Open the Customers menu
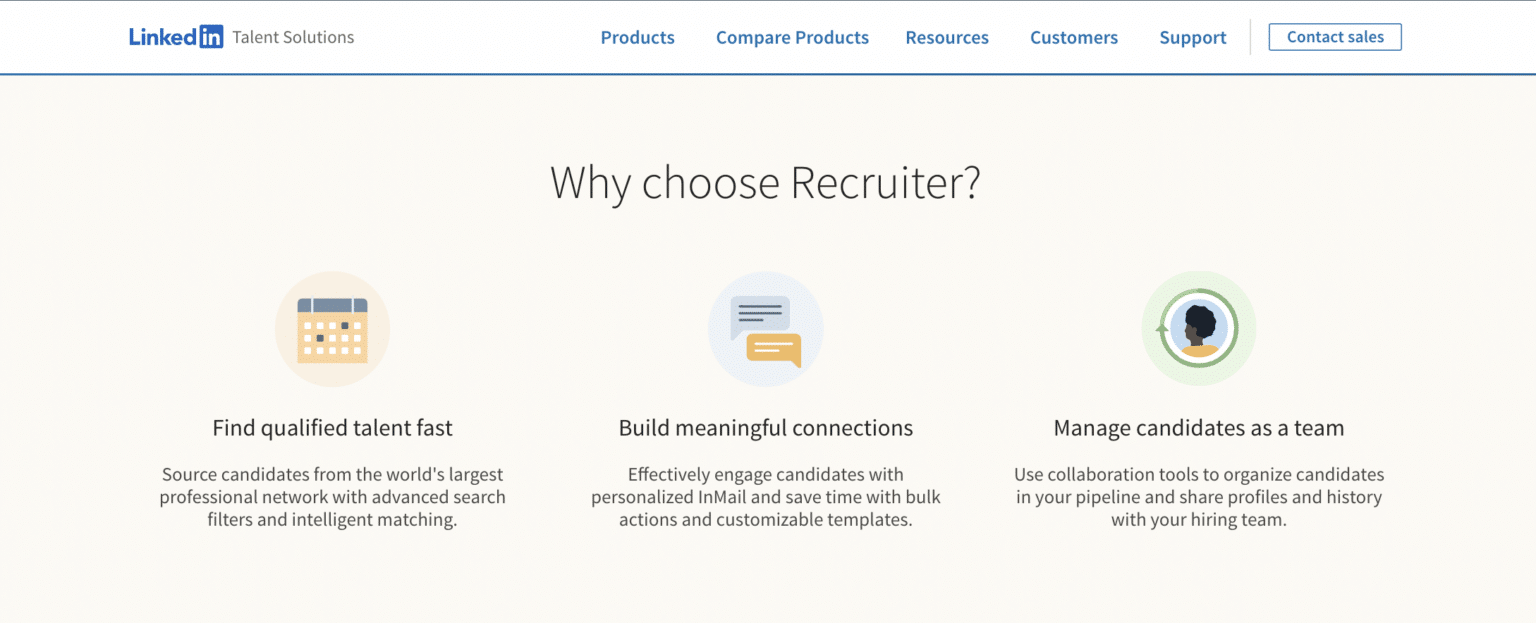 tap(1073, 37)
